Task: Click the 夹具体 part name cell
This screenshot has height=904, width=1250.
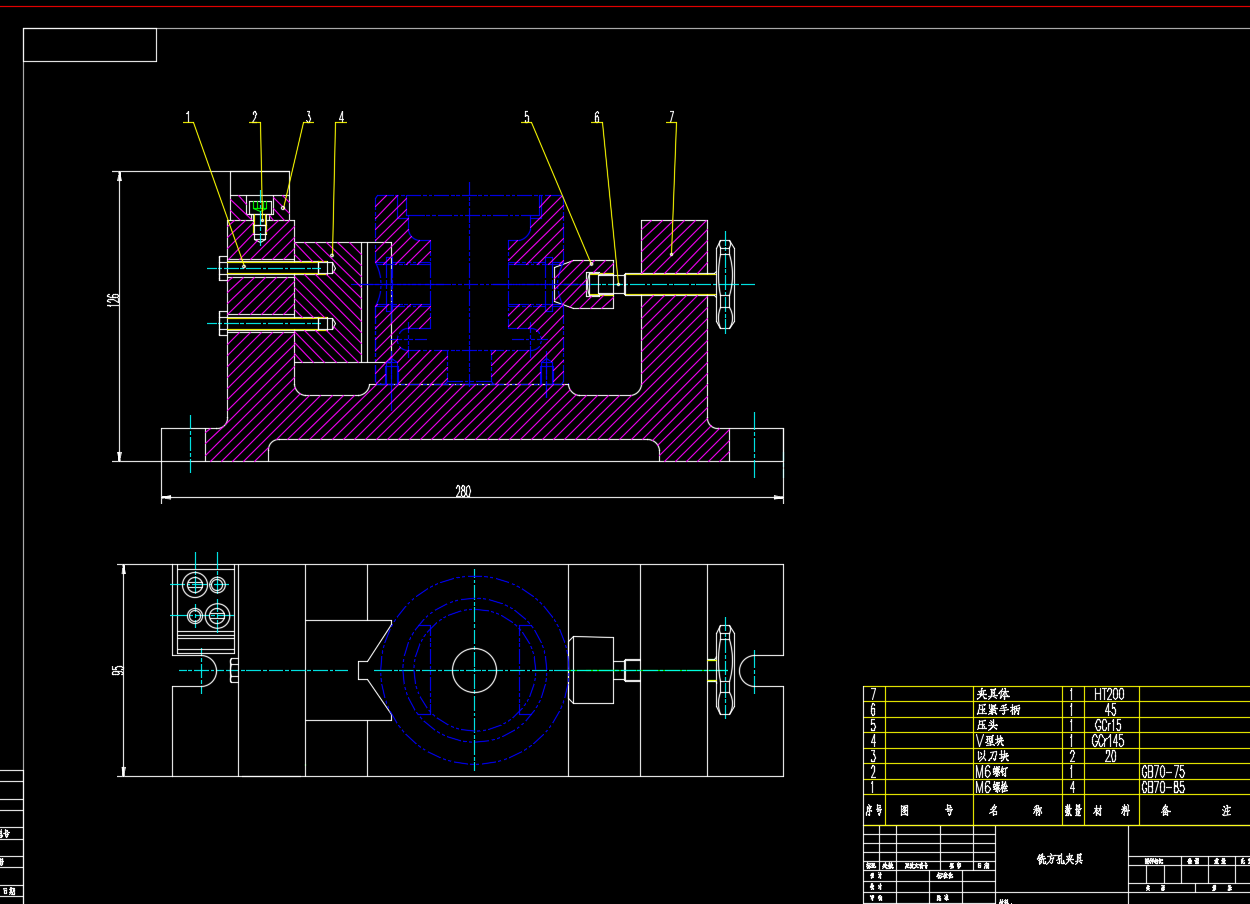Action: [992, 694]
